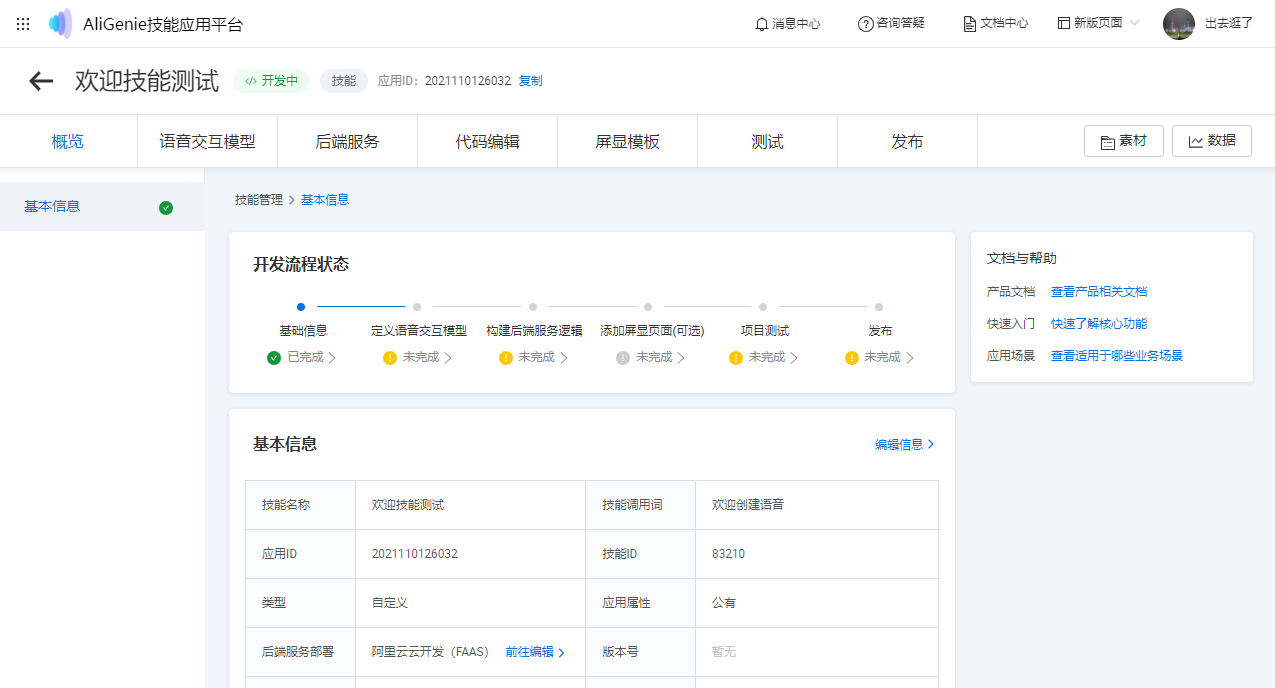
Task: Click the 项目测试 step label
Action: pyautogui.click(x=765, y=331)
